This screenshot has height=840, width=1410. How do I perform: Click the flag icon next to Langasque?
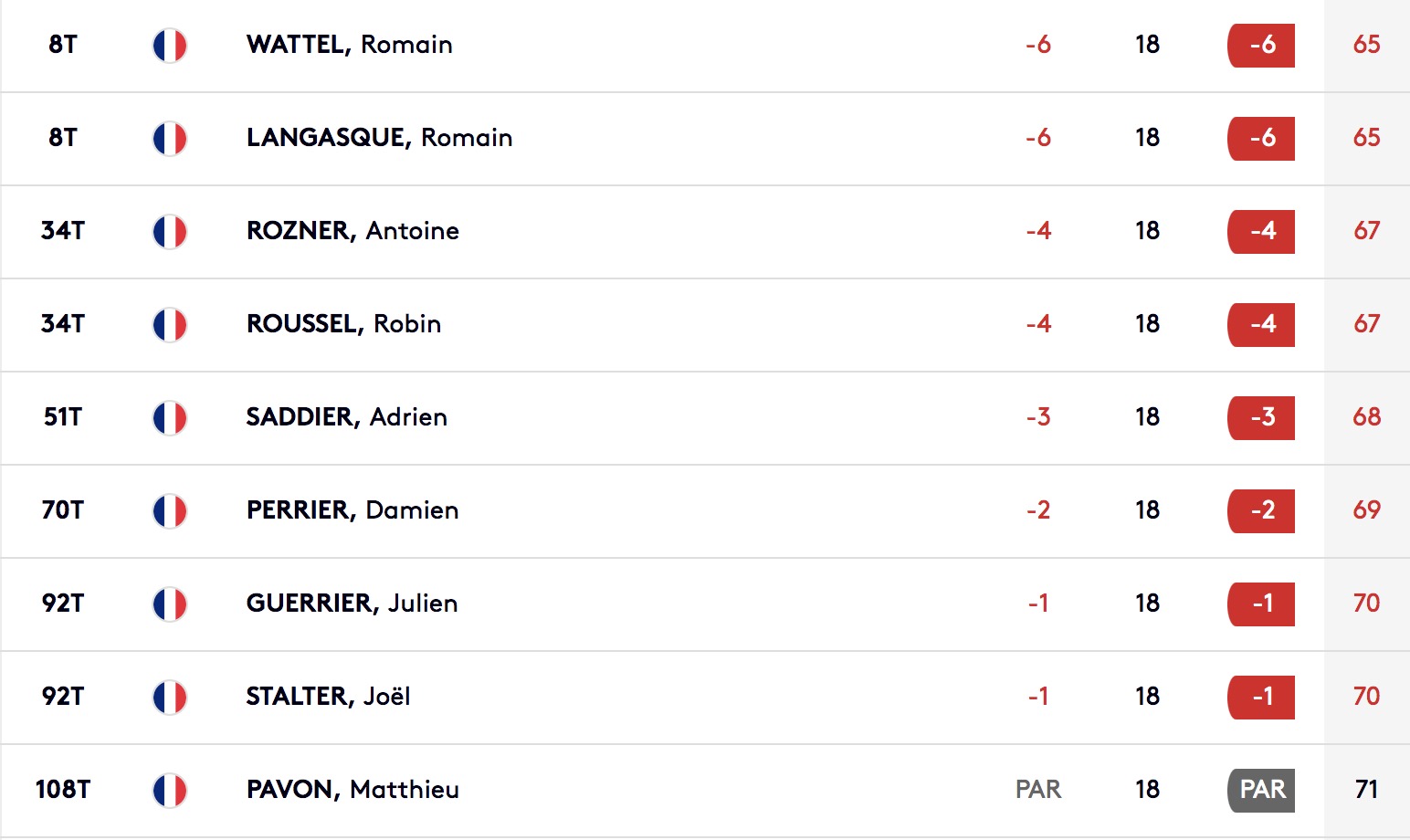pos(170,139)
